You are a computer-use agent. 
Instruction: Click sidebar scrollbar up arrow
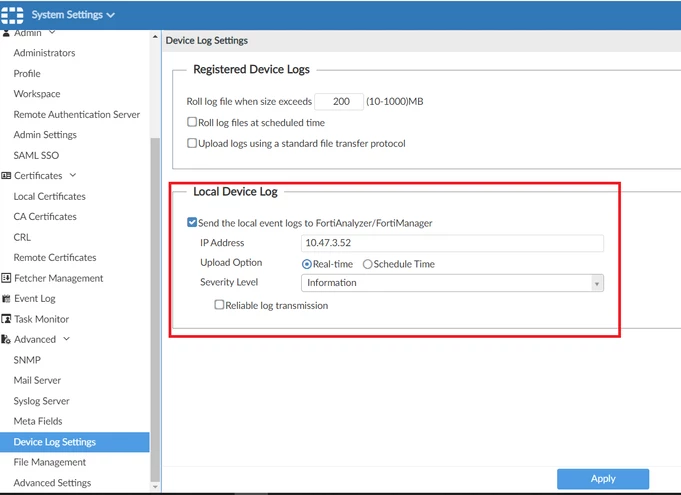155,37
